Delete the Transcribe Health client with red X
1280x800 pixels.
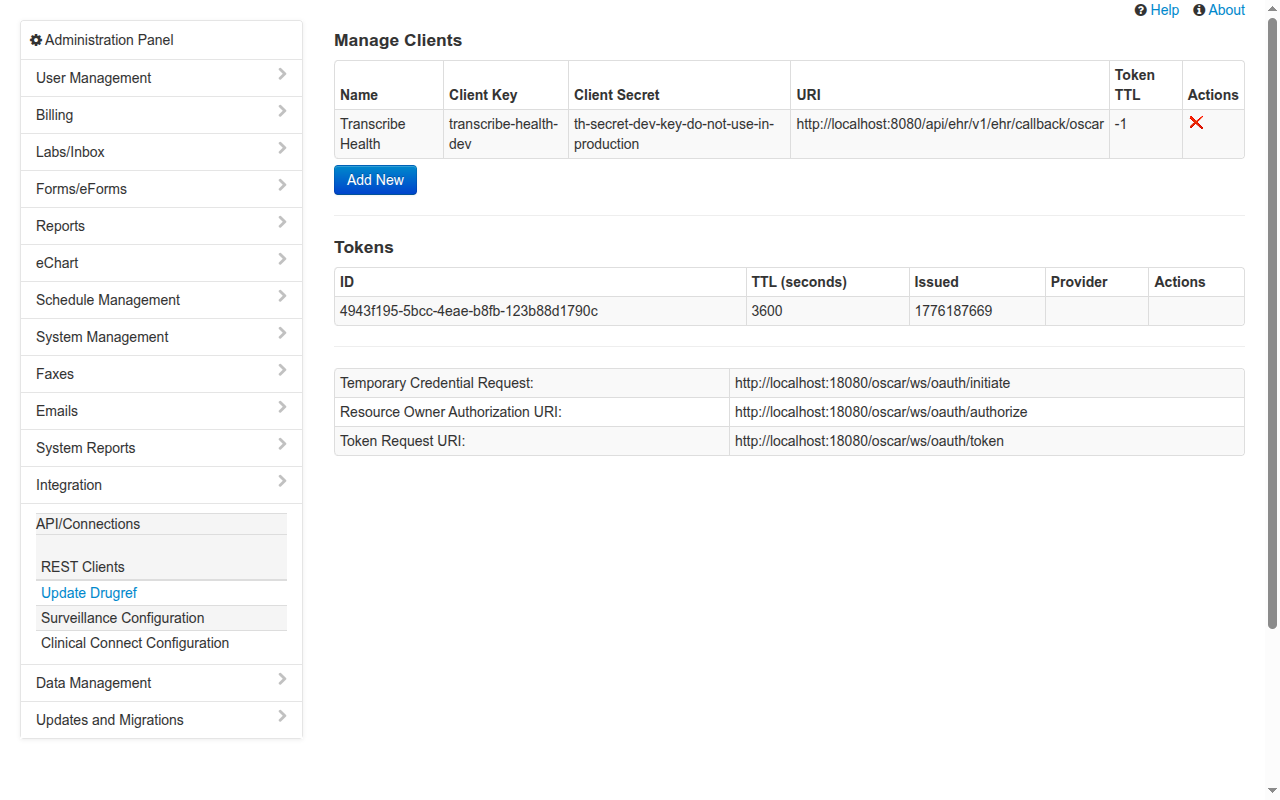click(x=1197, y=123)
